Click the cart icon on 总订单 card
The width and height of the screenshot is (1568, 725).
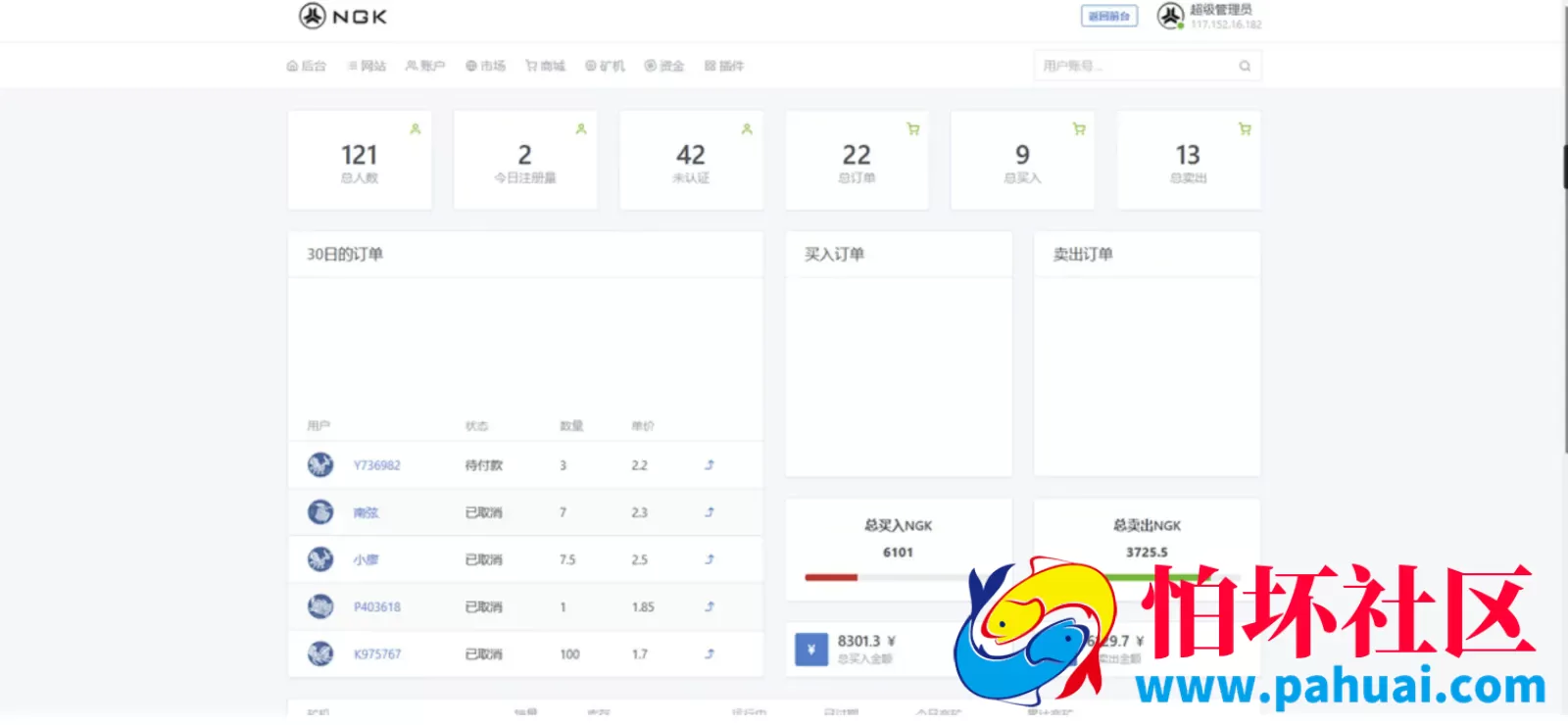tap(913, 128)
